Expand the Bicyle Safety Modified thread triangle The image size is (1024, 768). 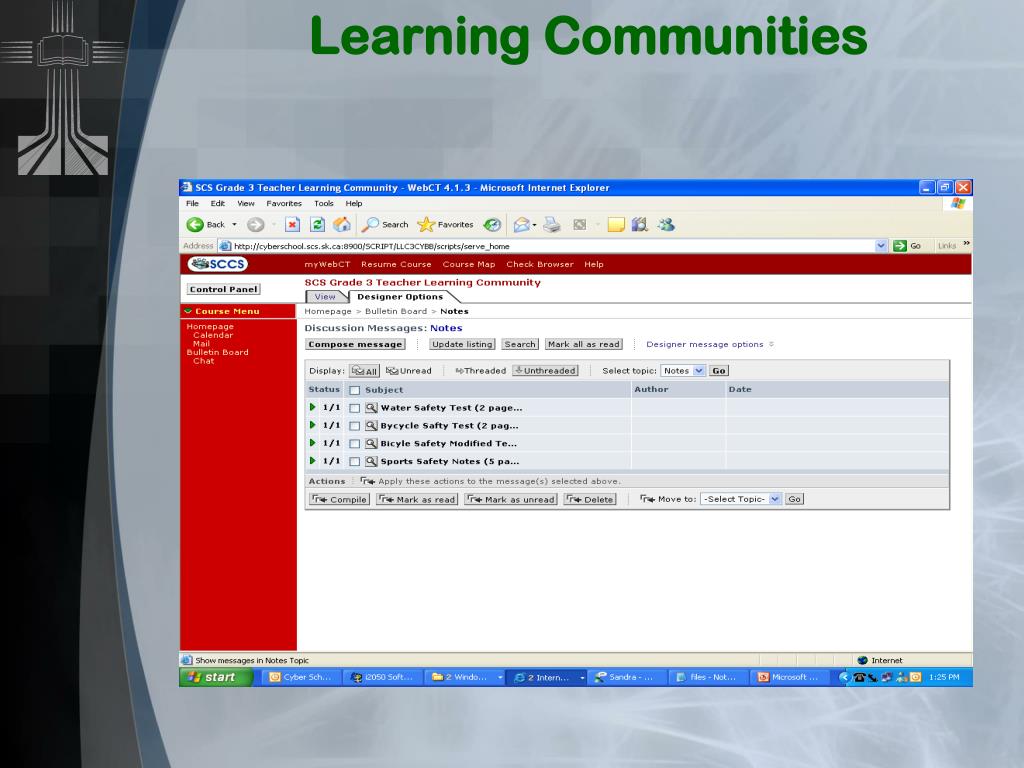pyautogui.click(x=313, y=443)
